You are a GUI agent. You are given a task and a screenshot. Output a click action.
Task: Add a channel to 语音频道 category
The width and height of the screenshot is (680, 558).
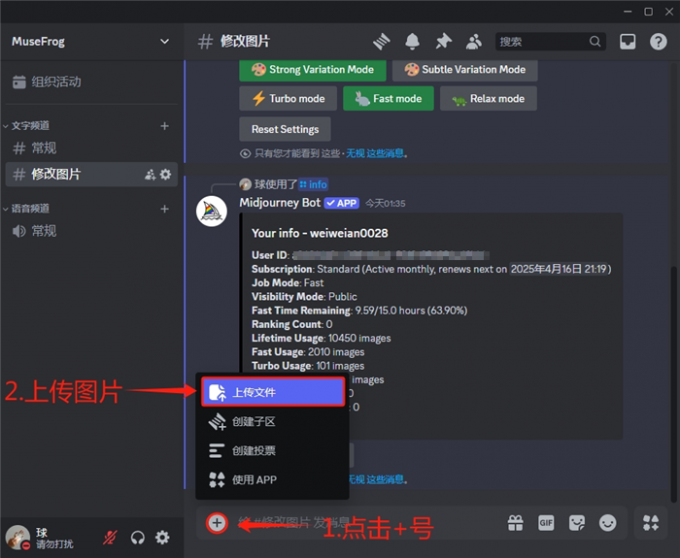164,209
